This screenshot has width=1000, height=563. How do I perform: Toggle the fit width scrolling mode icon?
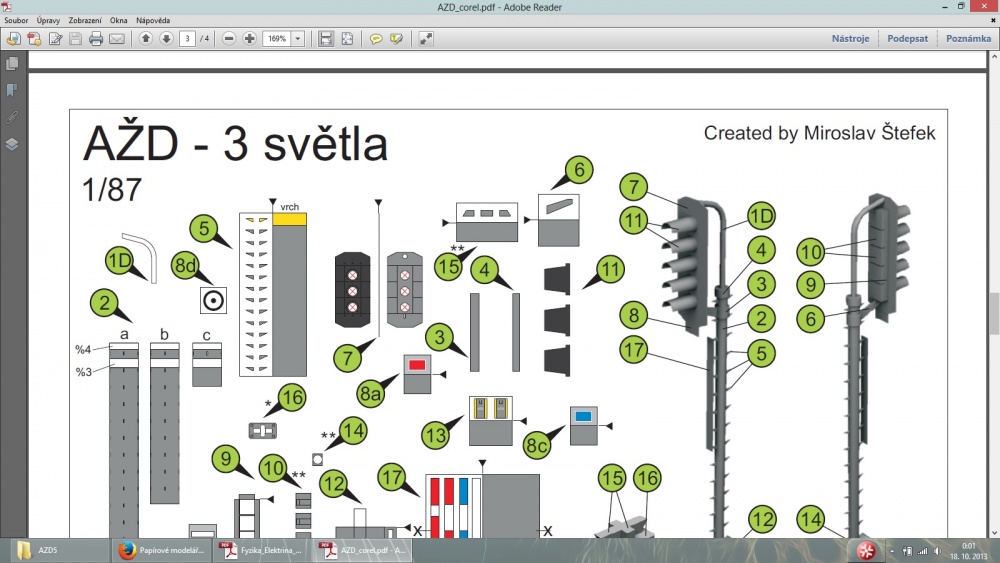(x=326, y=39)
